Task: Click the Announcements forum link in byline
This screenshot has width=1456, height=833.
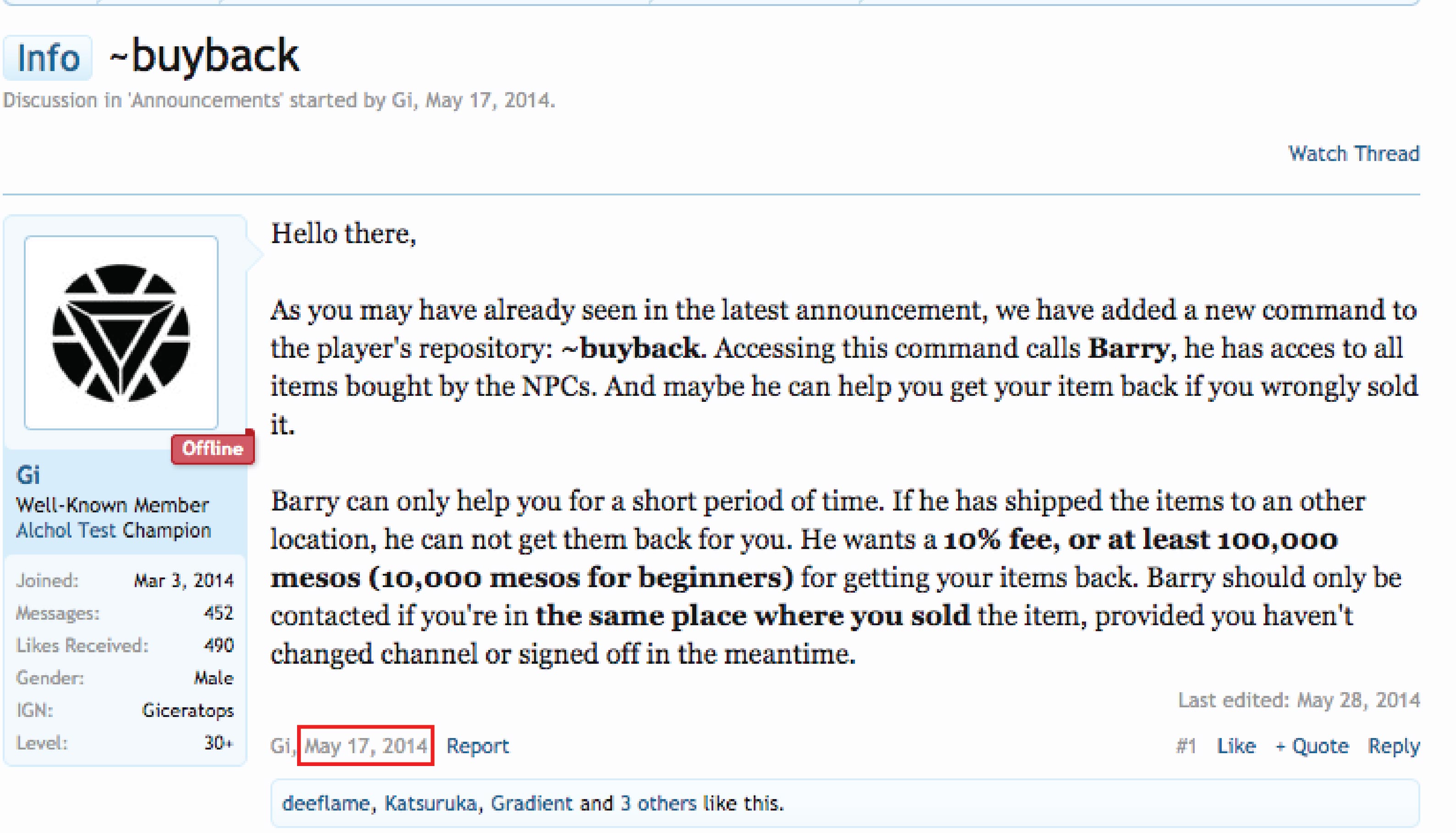Action: pyautogui.click(x=206, y=100)
